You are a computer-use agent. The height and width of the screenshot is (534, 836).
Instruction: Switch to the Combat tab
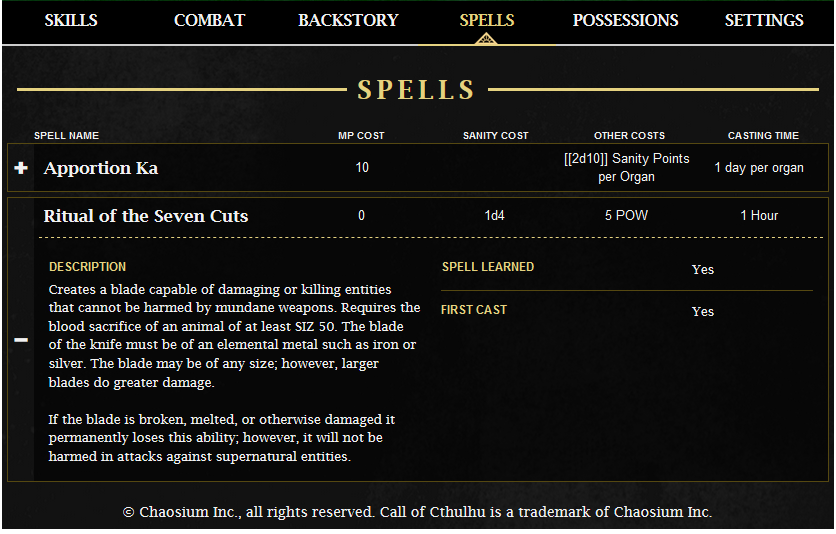click(209, 20)
